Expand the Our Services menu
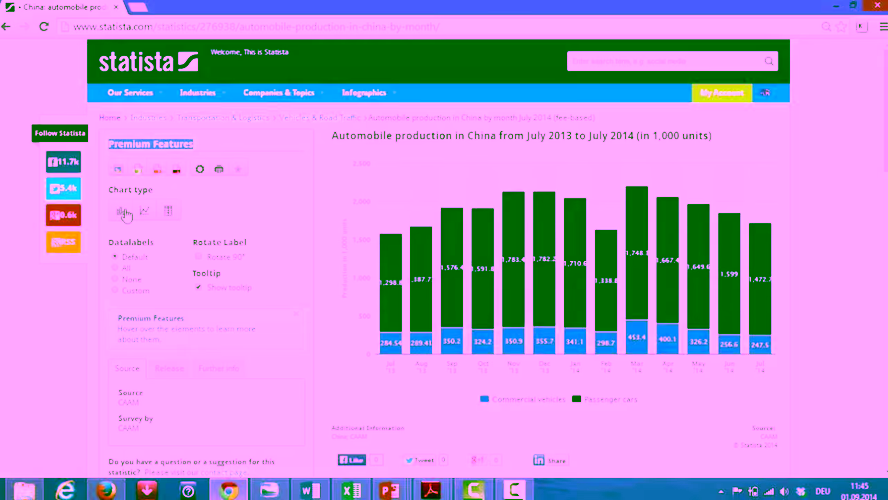This screenshot has height=500, width=888. 135,93
